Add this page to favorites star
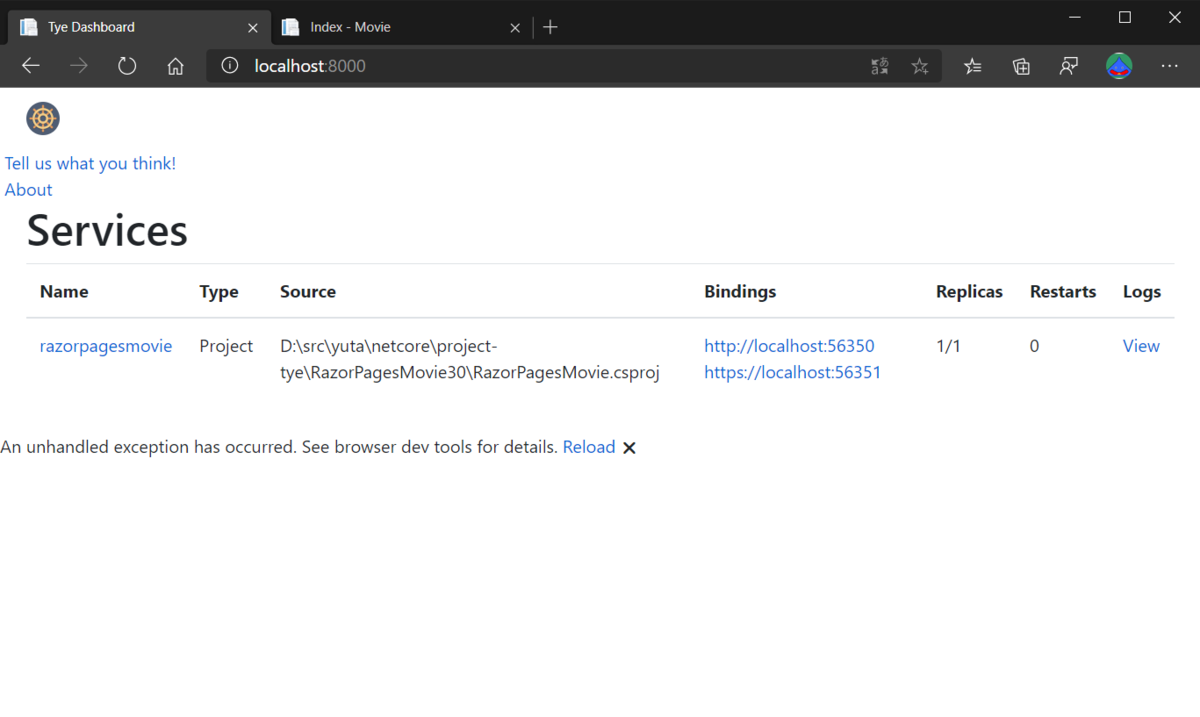 (x=920, y=66)
